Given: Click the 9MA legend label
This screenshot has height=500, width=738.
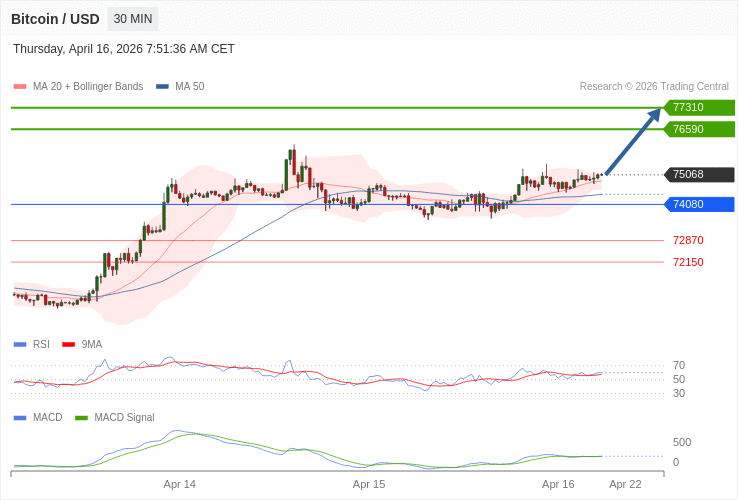Looking at the screenshot, I should pos(92,345).
